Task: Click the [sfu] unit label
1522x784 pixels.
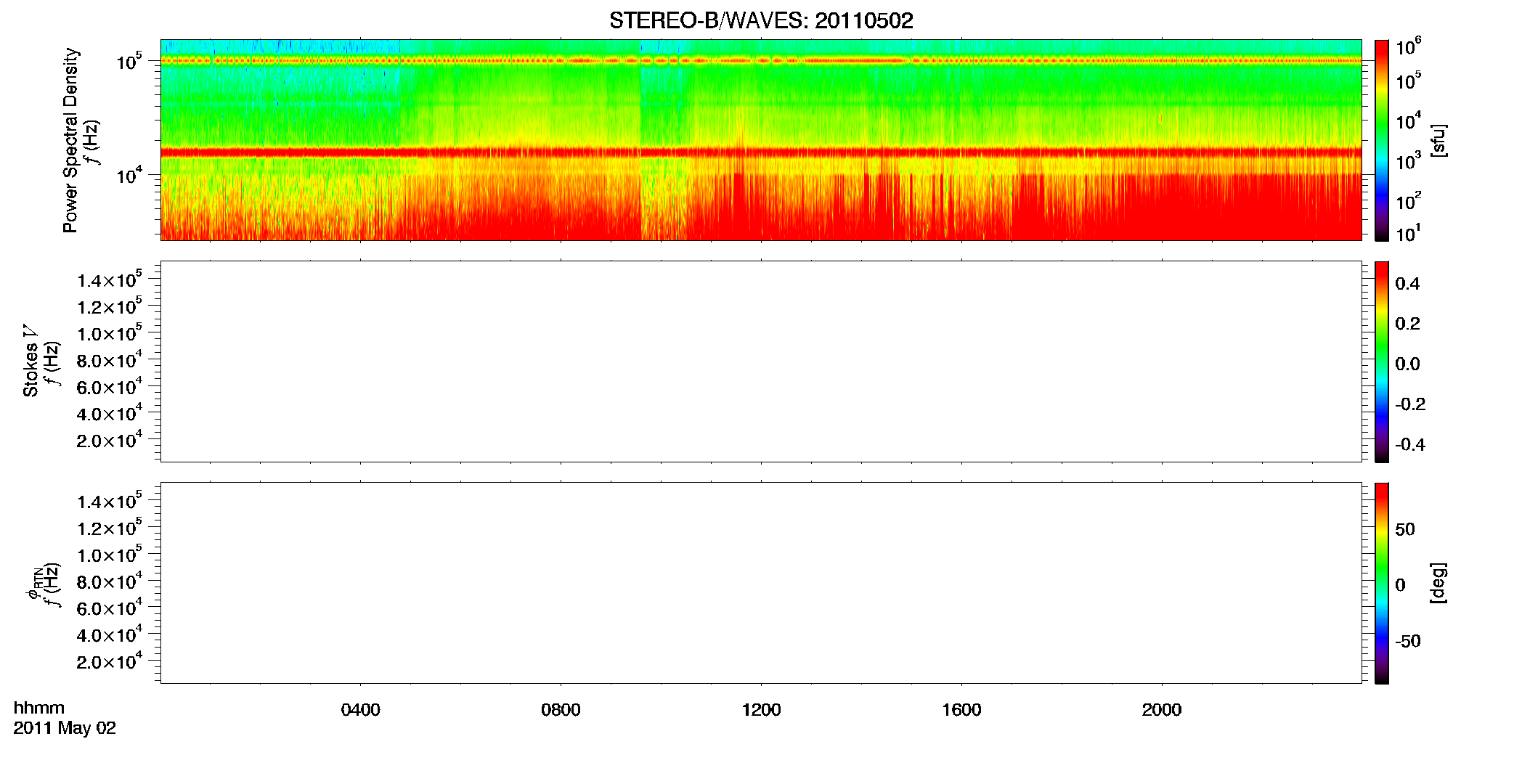Action: coord(1438,140)
